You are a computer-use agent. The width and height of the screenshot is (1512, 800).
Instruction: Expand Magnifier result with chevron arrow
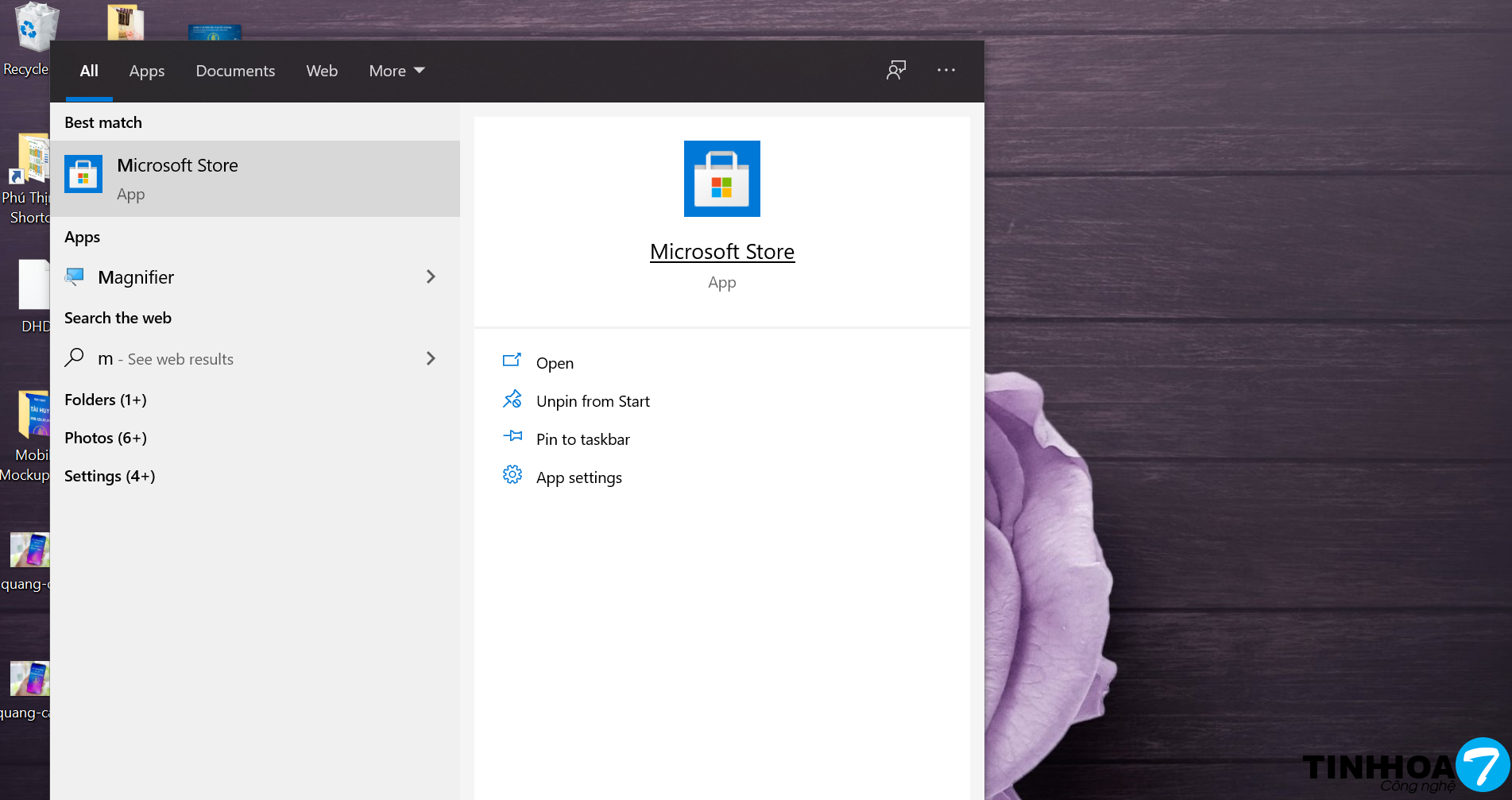tap(431, 277)
